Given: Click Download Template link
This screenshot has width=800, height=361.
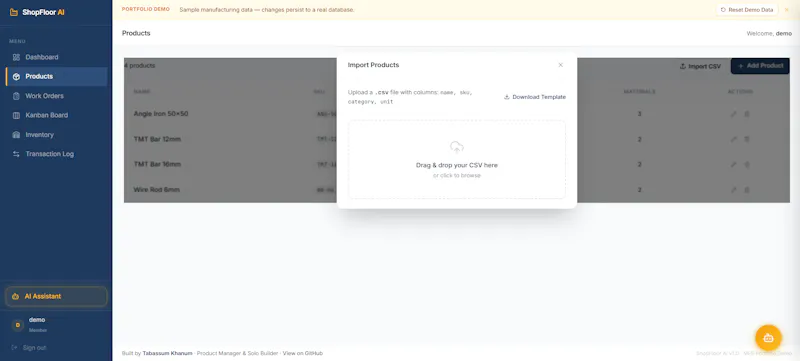Looking at the screenshot, I should click(535, 97).
